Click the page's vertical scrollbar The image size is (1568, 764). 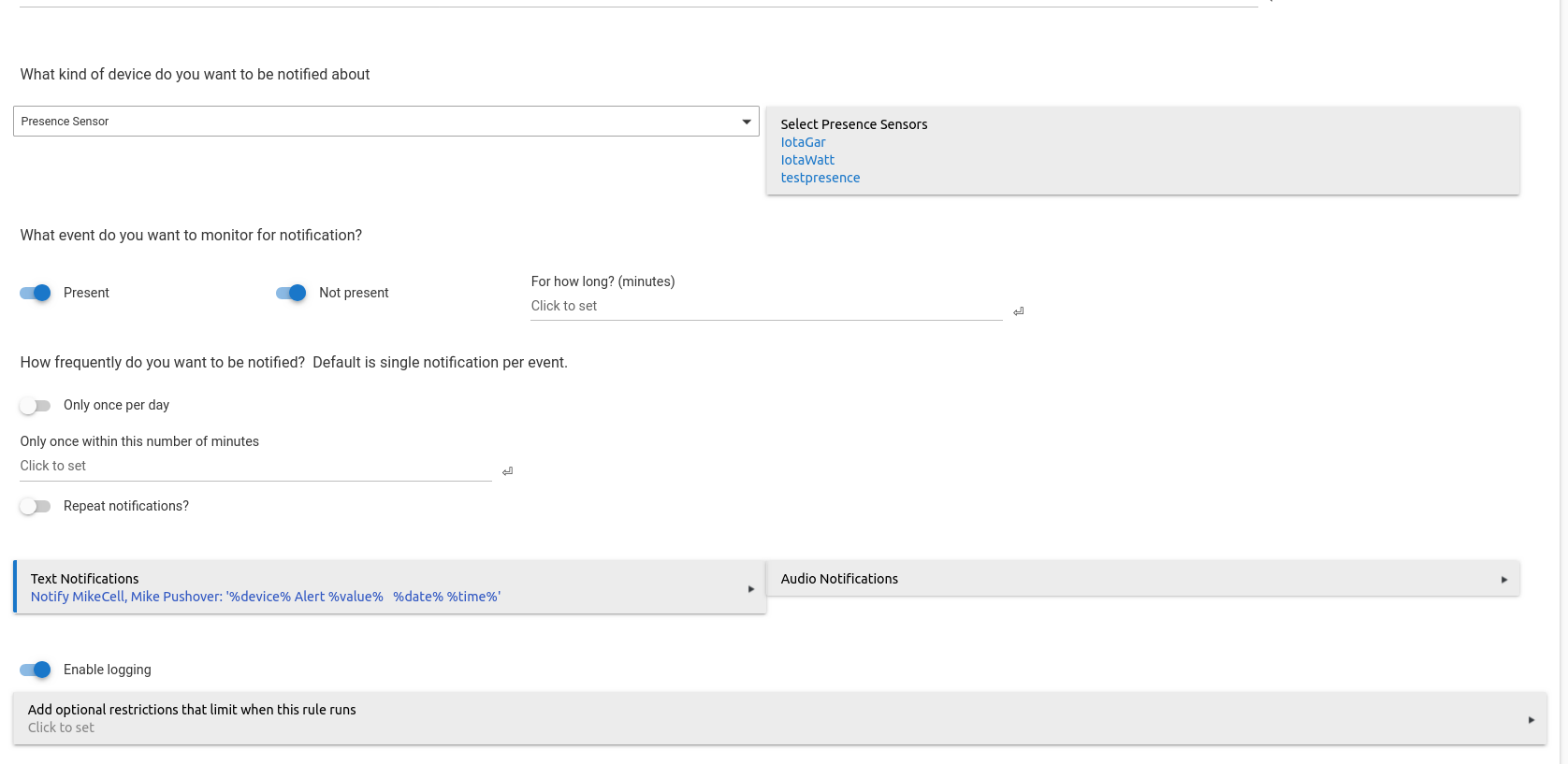(x=1562, y=374)
